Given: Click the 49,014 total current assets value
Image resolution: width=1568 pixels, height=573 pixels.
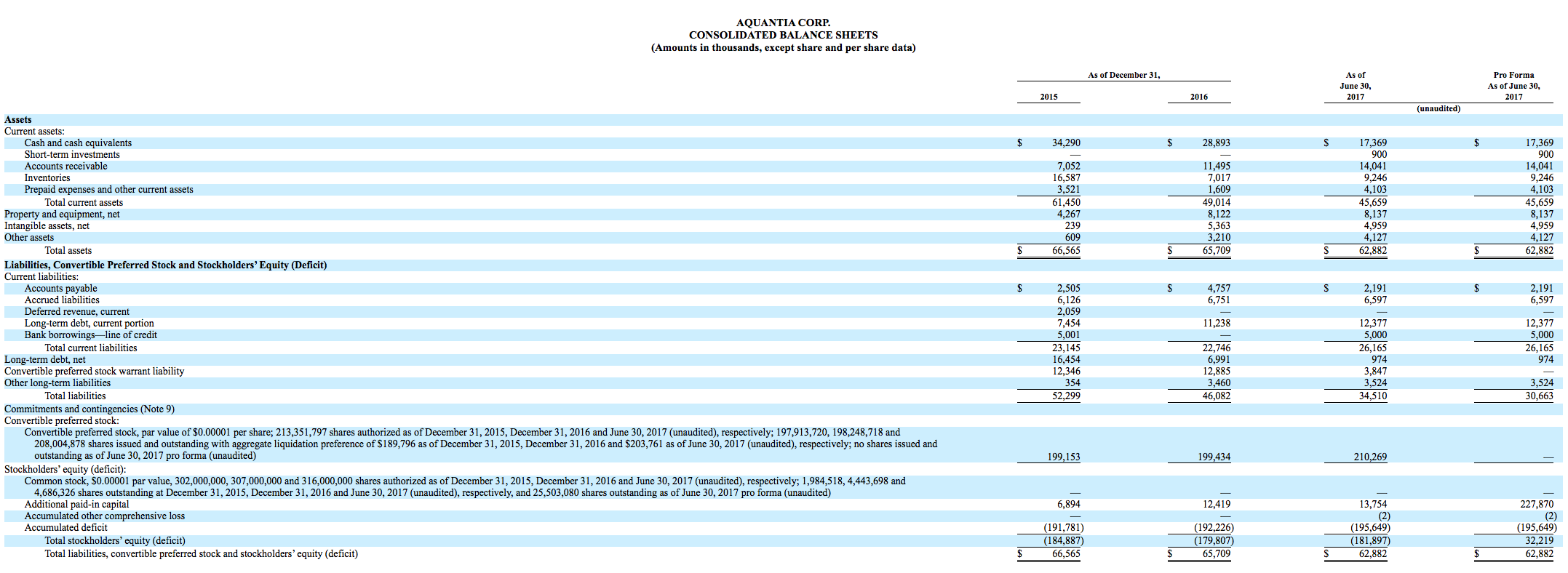Looking at the screenshot, I should click(1217, 203).
